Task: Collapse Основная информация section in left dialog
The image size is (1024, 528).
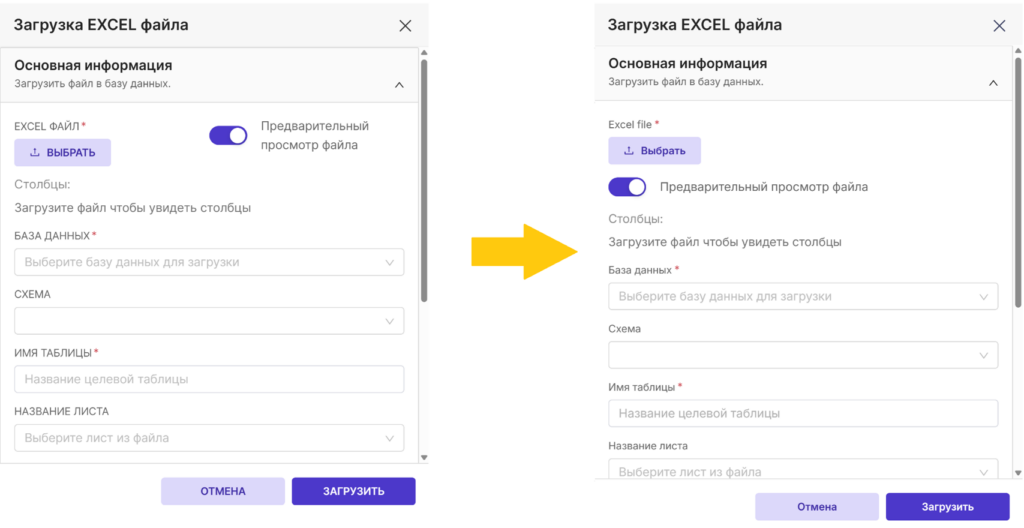Action: pos(400,85)
